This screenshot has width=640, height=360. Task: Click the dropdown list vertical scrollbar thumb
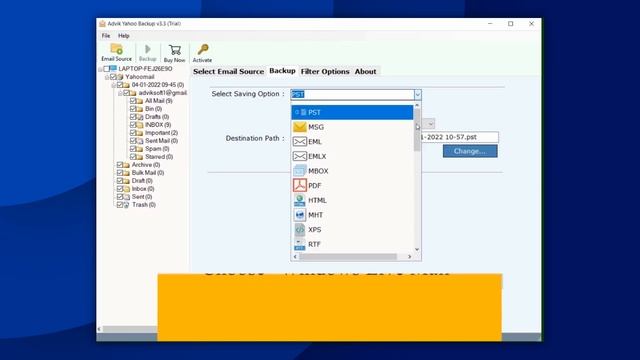pos(417,130)
